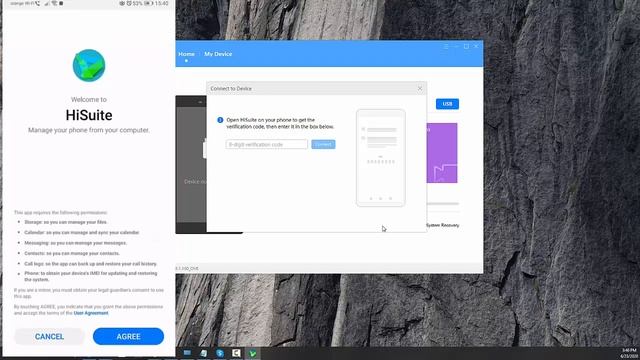
Task: Click the white square app icon in the taskbar
Action: [236, 353]
